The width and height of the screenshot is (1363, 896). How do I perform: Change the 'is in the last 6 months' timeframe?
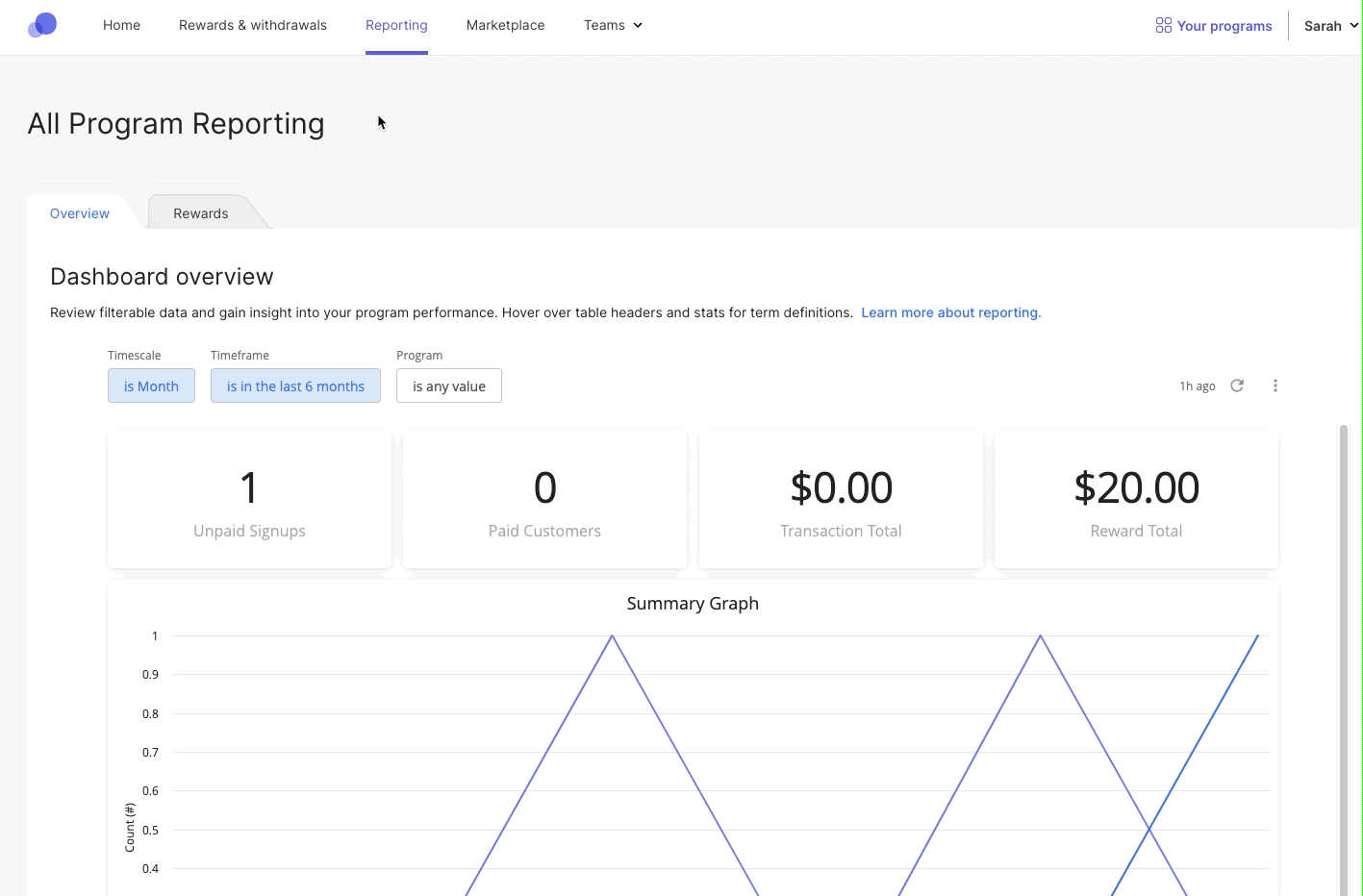pyautogui.click(x=295, y=386)
